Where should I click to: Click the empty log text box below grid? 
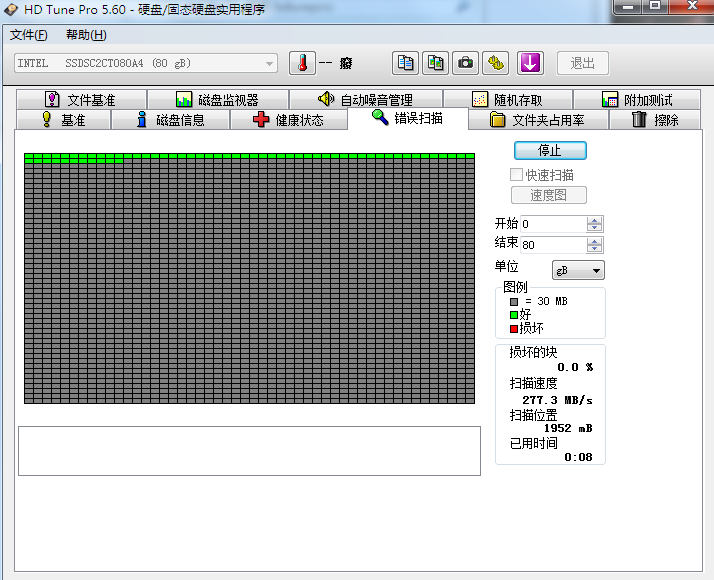pyautogui.click(x=250, y=451)
